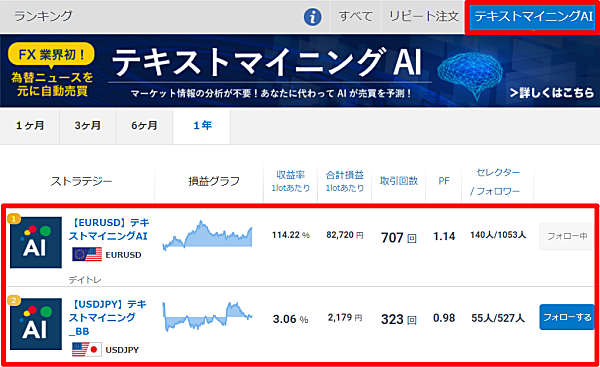Click the EURUSD currency flag icon
Viewport: 600px width, 367px height.
87,254
